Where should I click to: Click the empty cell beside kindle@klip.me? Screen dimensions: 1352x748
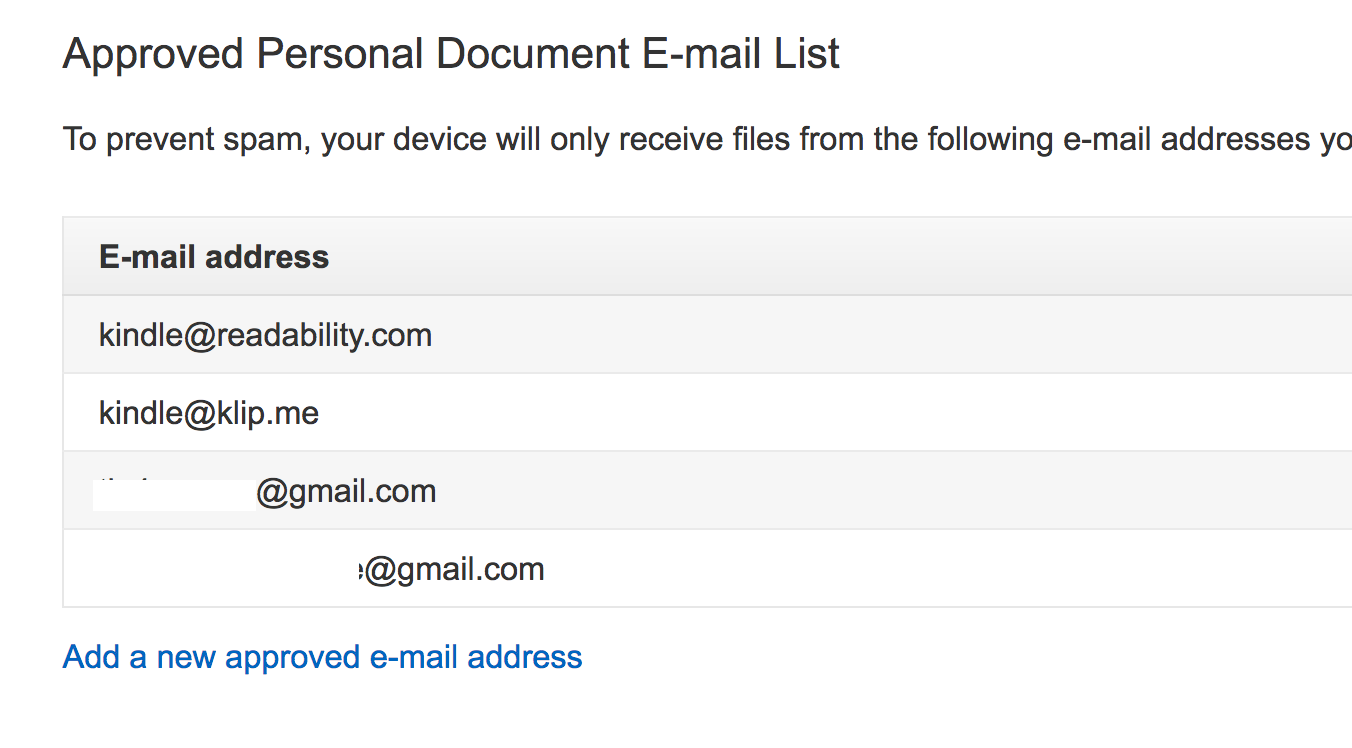pos(835,412)
